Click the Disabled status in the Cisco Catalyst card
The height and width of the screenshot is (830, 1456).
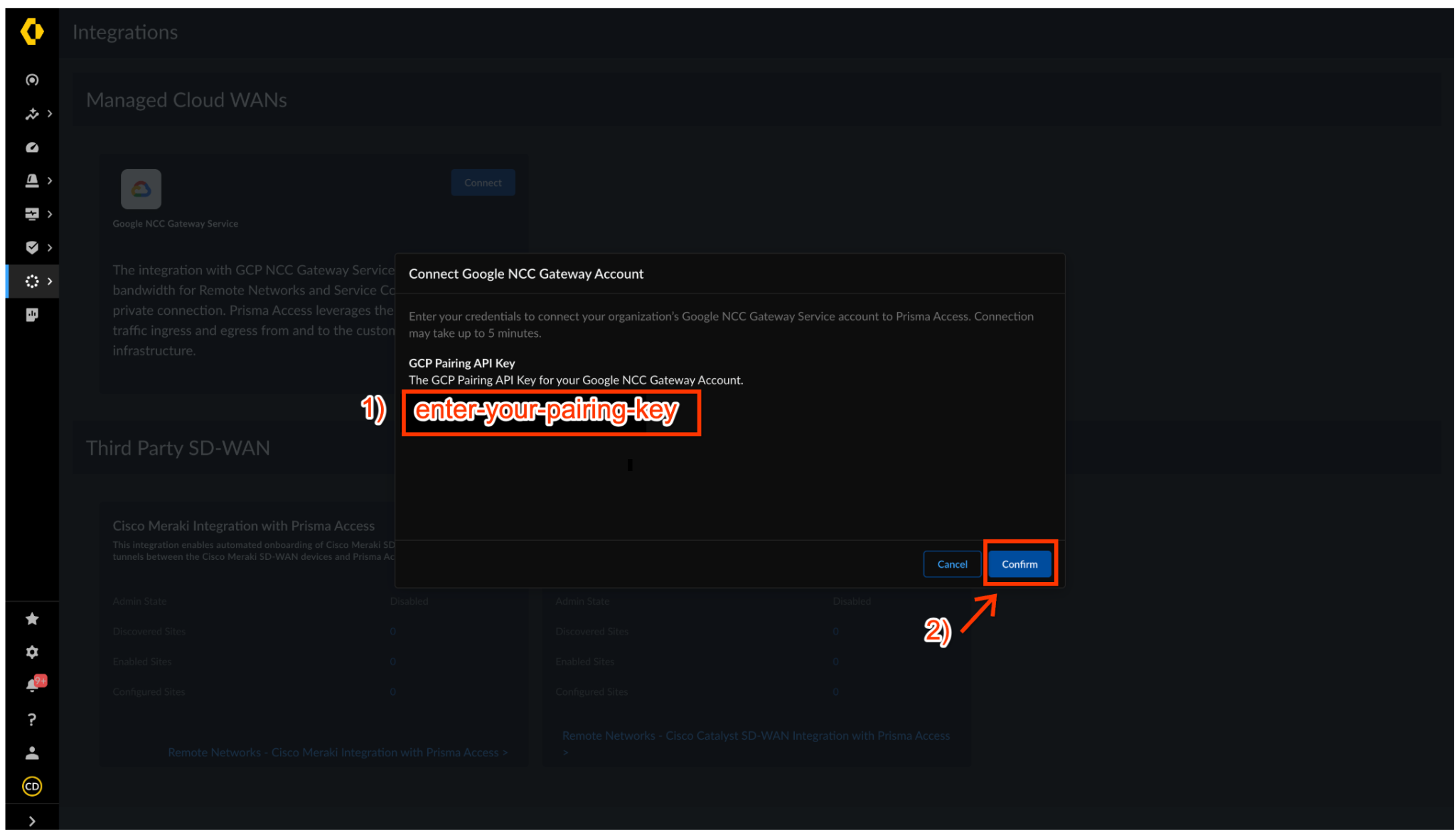(x=852, y=601)
